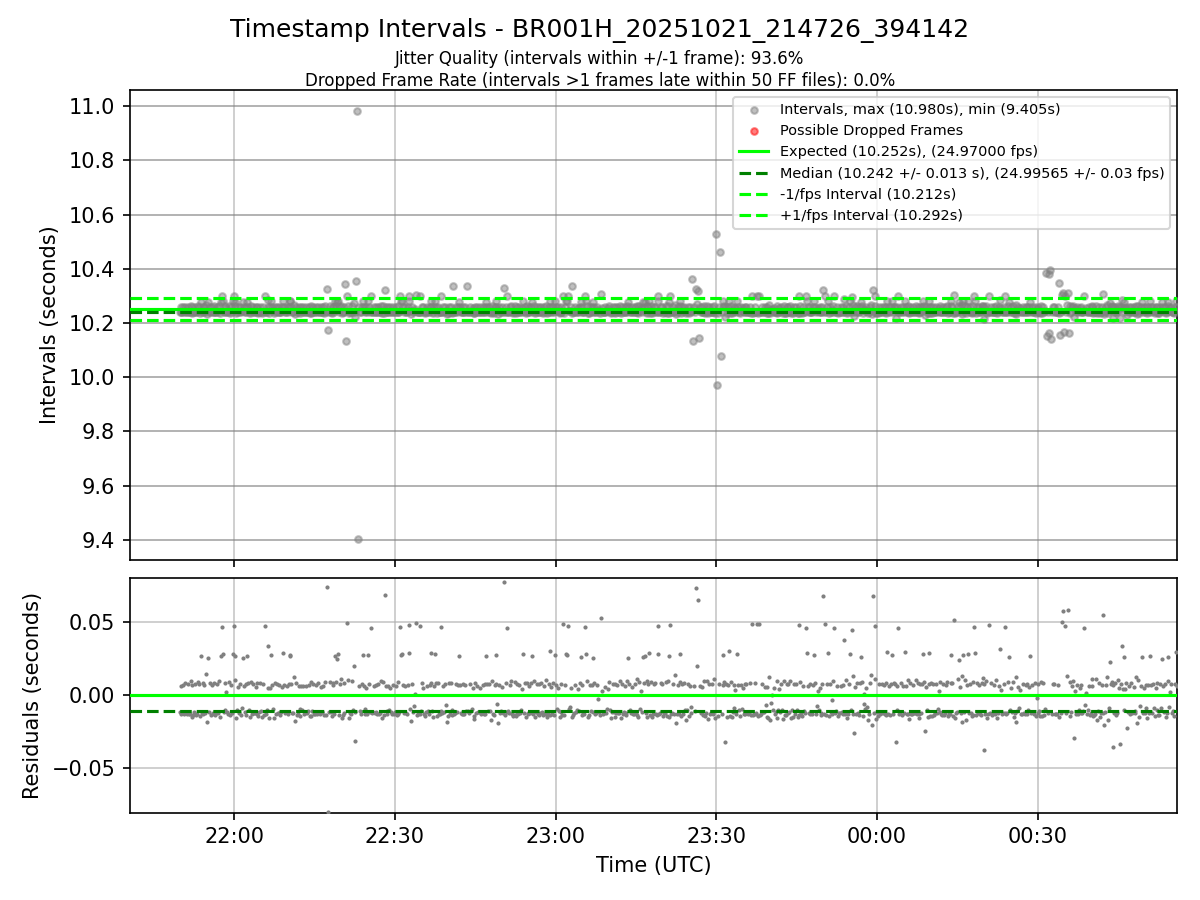1200x900 pixels.
Task: Click the solid green line sample beside 'Expected'
Action: [x=754, y=152]
